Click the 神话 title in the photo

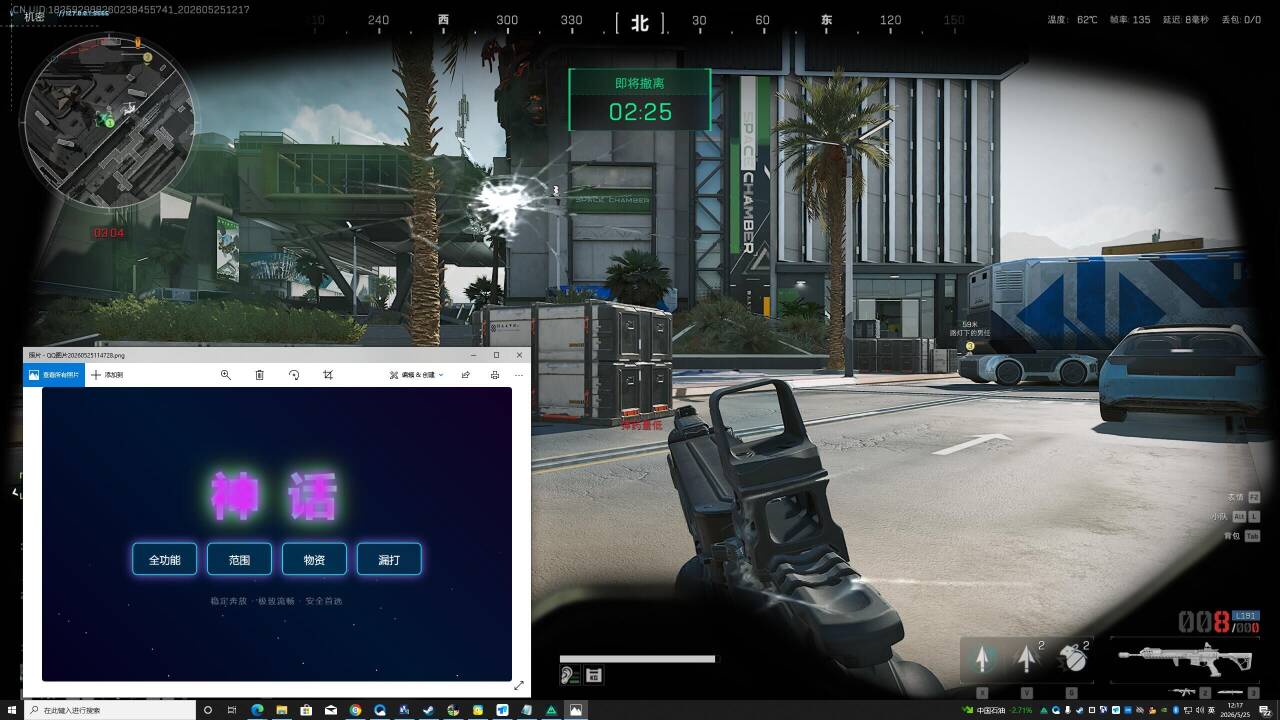point(276,495)
